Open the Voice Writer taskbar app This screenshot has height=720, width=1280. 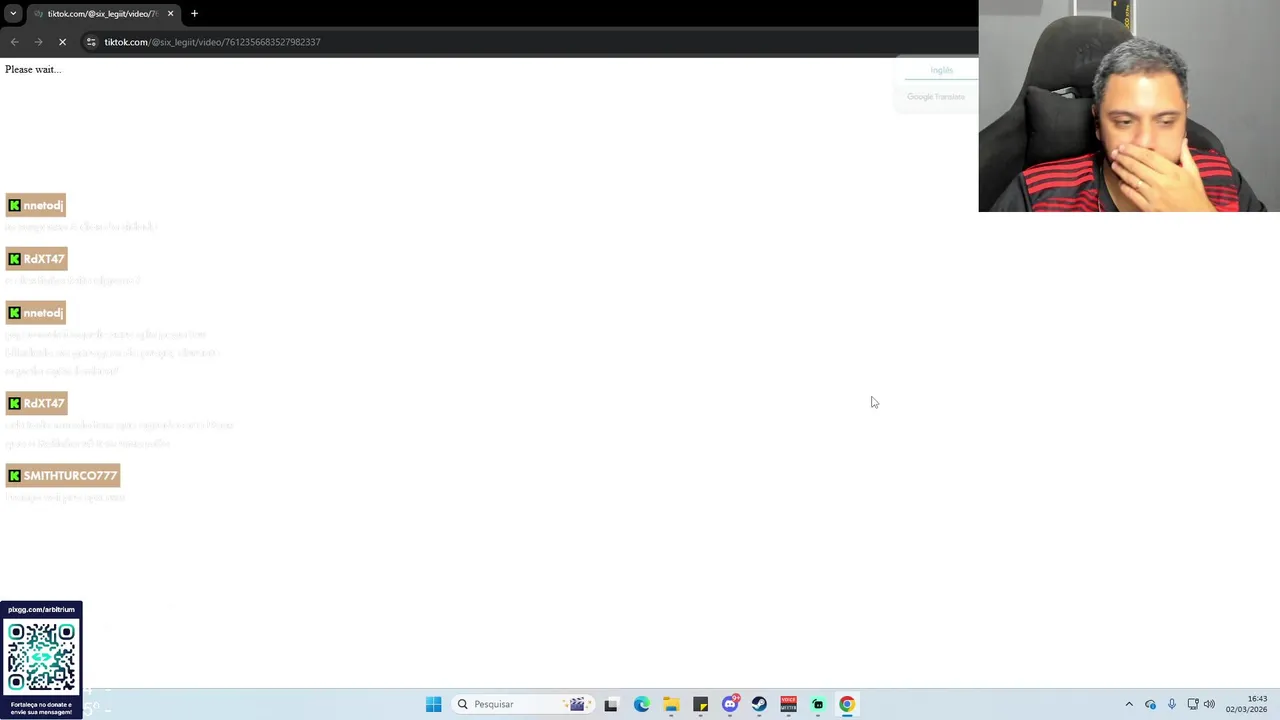tap(788, 704)
